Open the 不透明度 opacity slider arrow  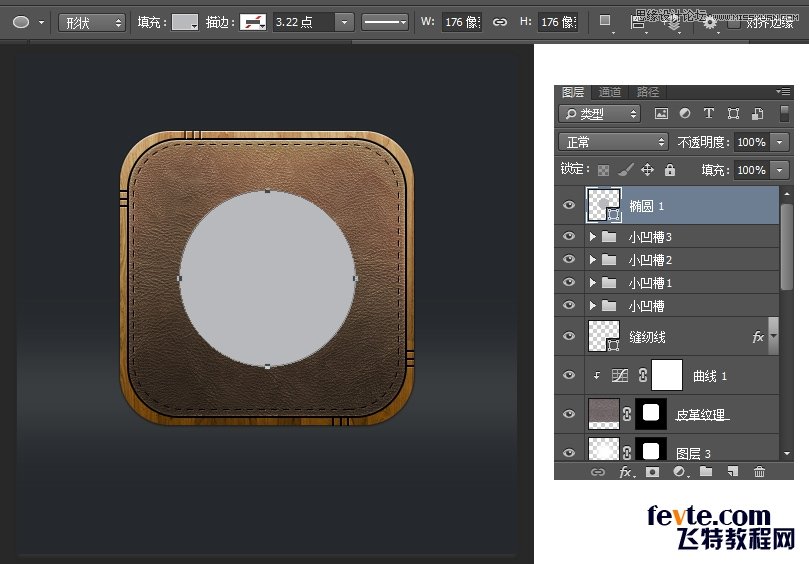tap(780, 142)
